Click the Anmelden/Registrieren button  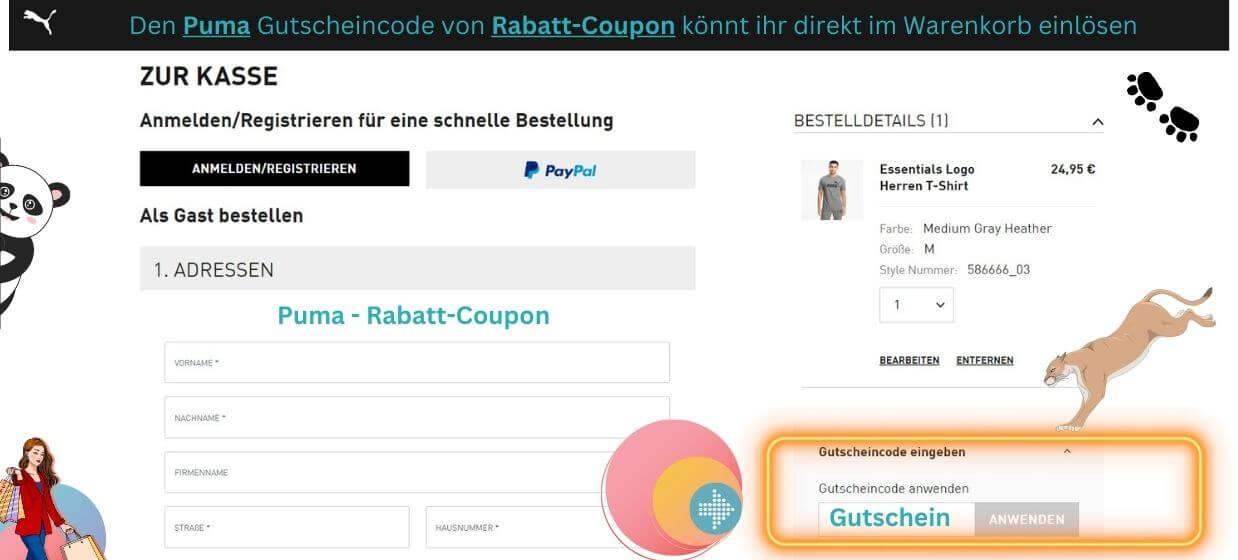274,169
